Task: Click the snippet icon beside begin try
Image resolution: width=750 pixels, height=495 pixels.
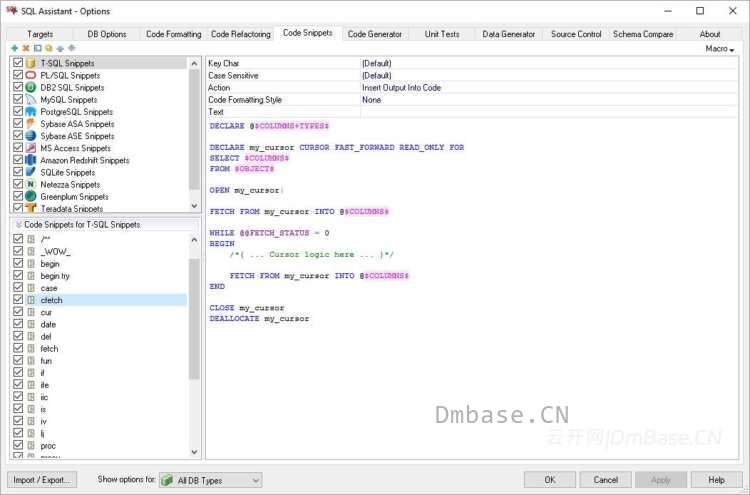Action: pos(31,276)
